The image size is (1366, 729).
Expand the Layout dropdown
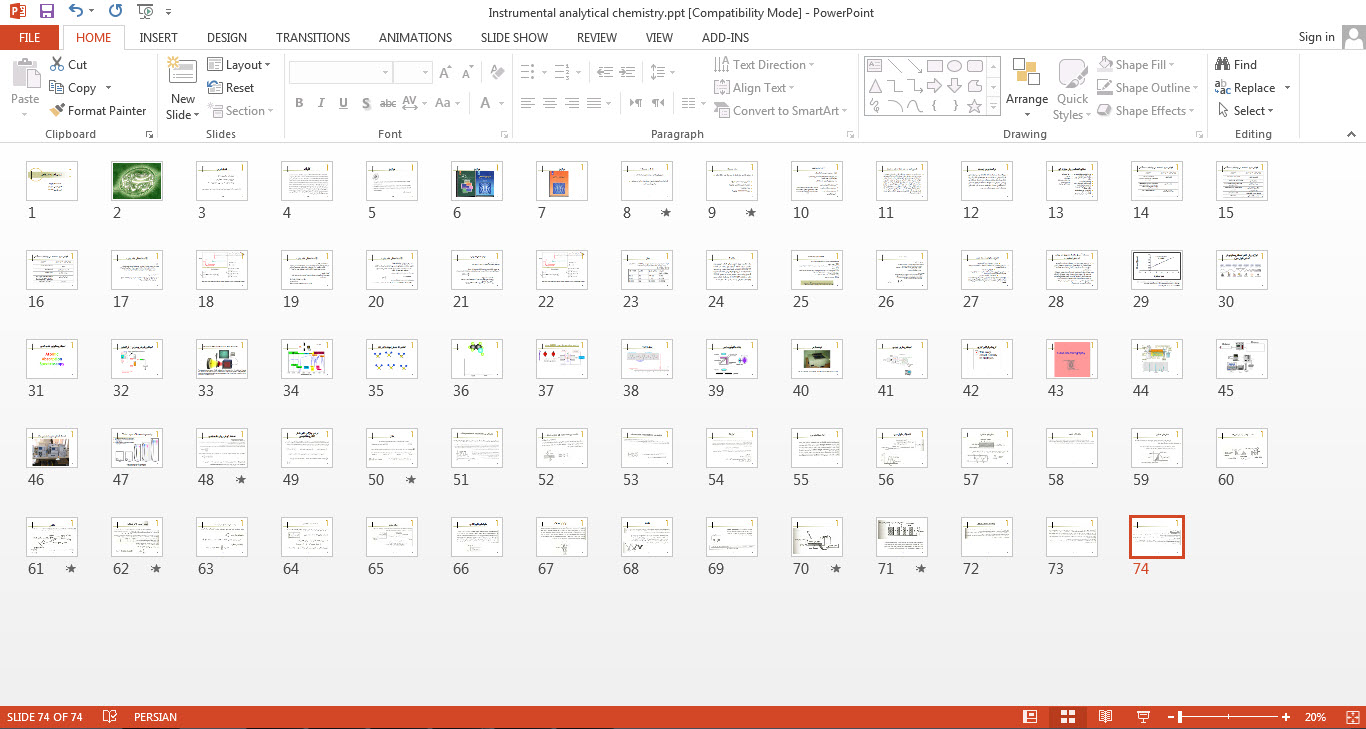pos(239,65)
